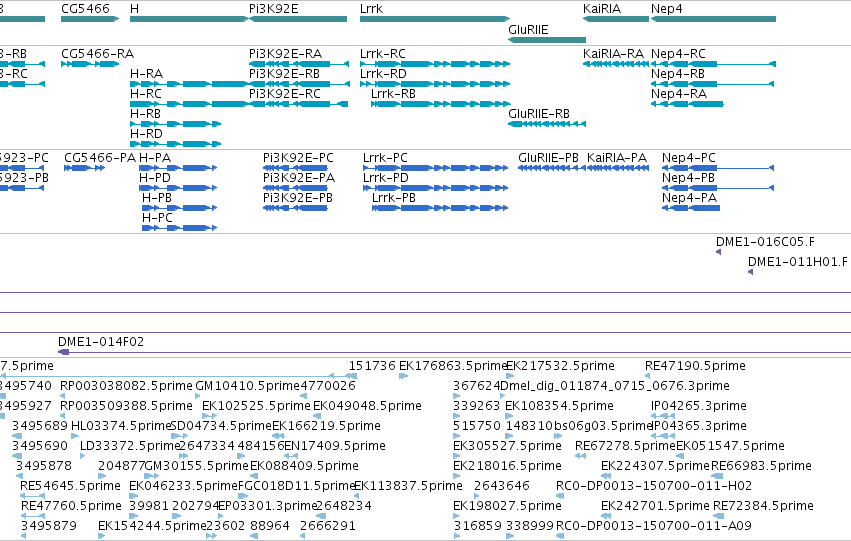Select the HL03374.5prime marker
851x541 pixels.
coord(75,436)
